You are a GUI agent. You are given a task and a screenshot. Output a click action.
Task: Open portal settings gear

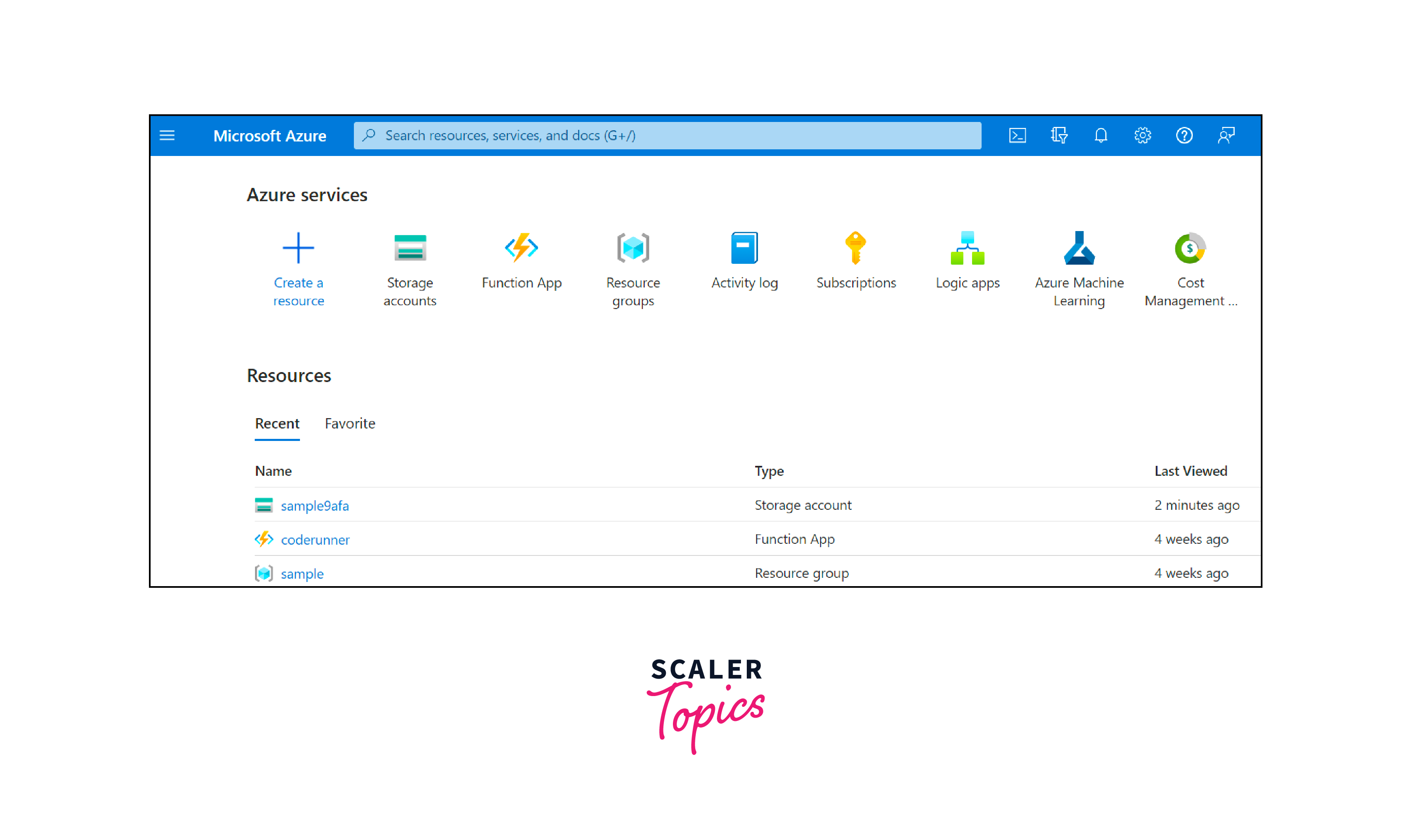(x=1142, y=135)
